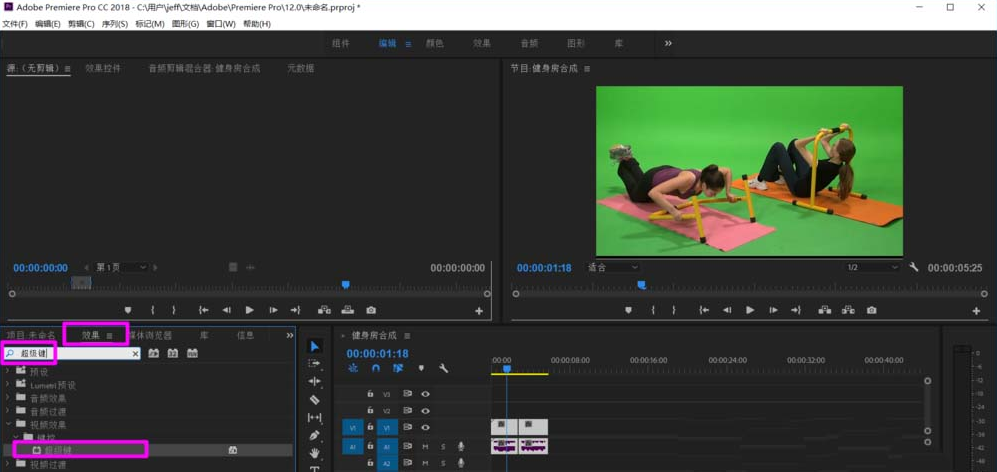This screenshot has height=472, width=997.
Task: Expand the Lumetri 预设 folder
Action: (9, 385)
